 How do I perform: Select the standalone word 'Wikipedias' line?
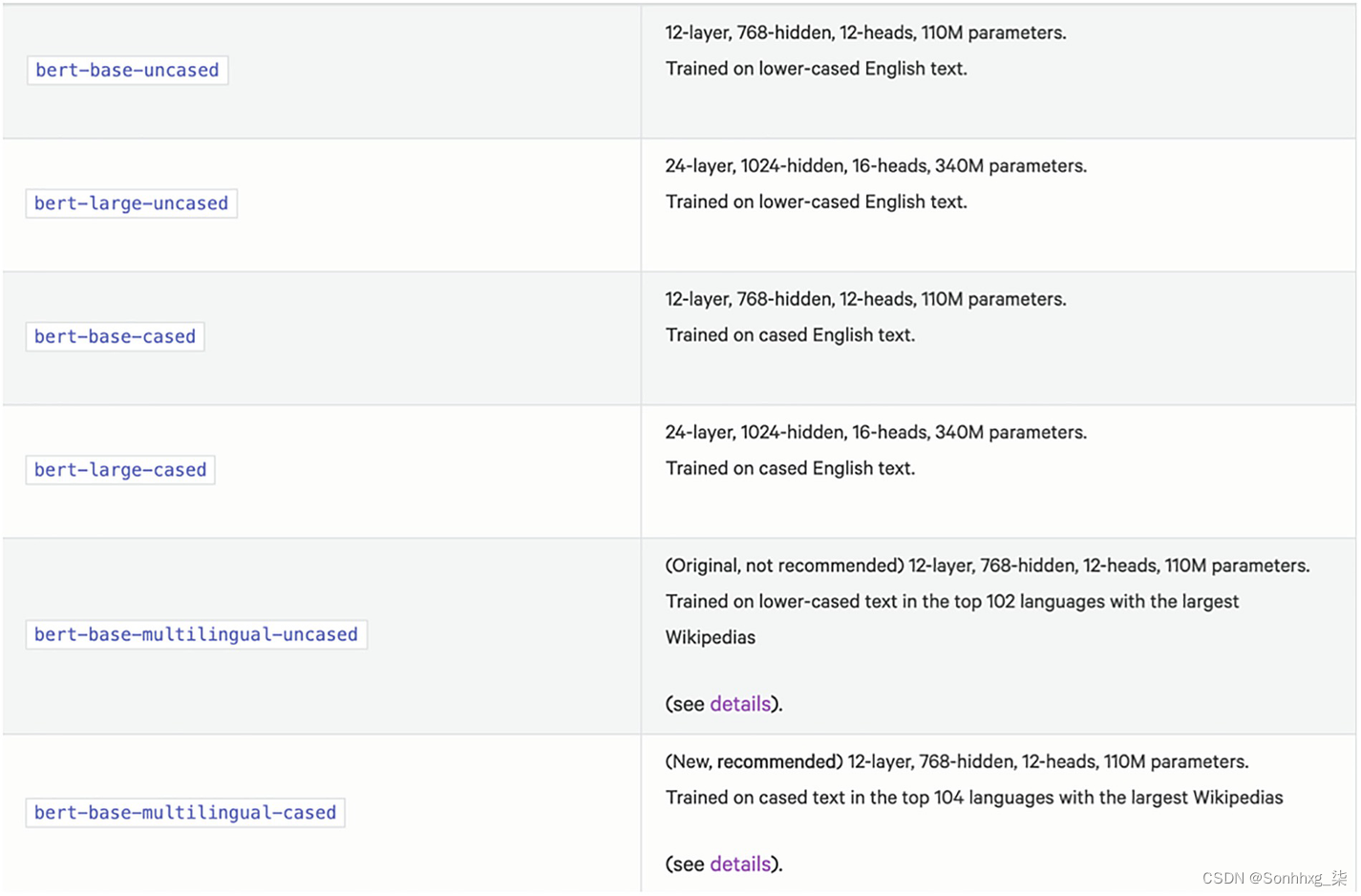(711, 637)
